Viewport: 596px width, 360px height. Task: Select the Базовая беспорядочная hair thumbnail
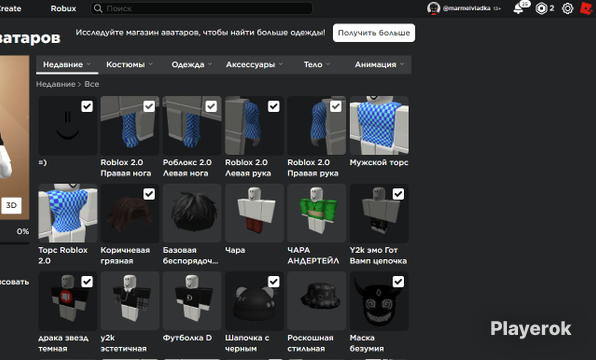(192, 213)
